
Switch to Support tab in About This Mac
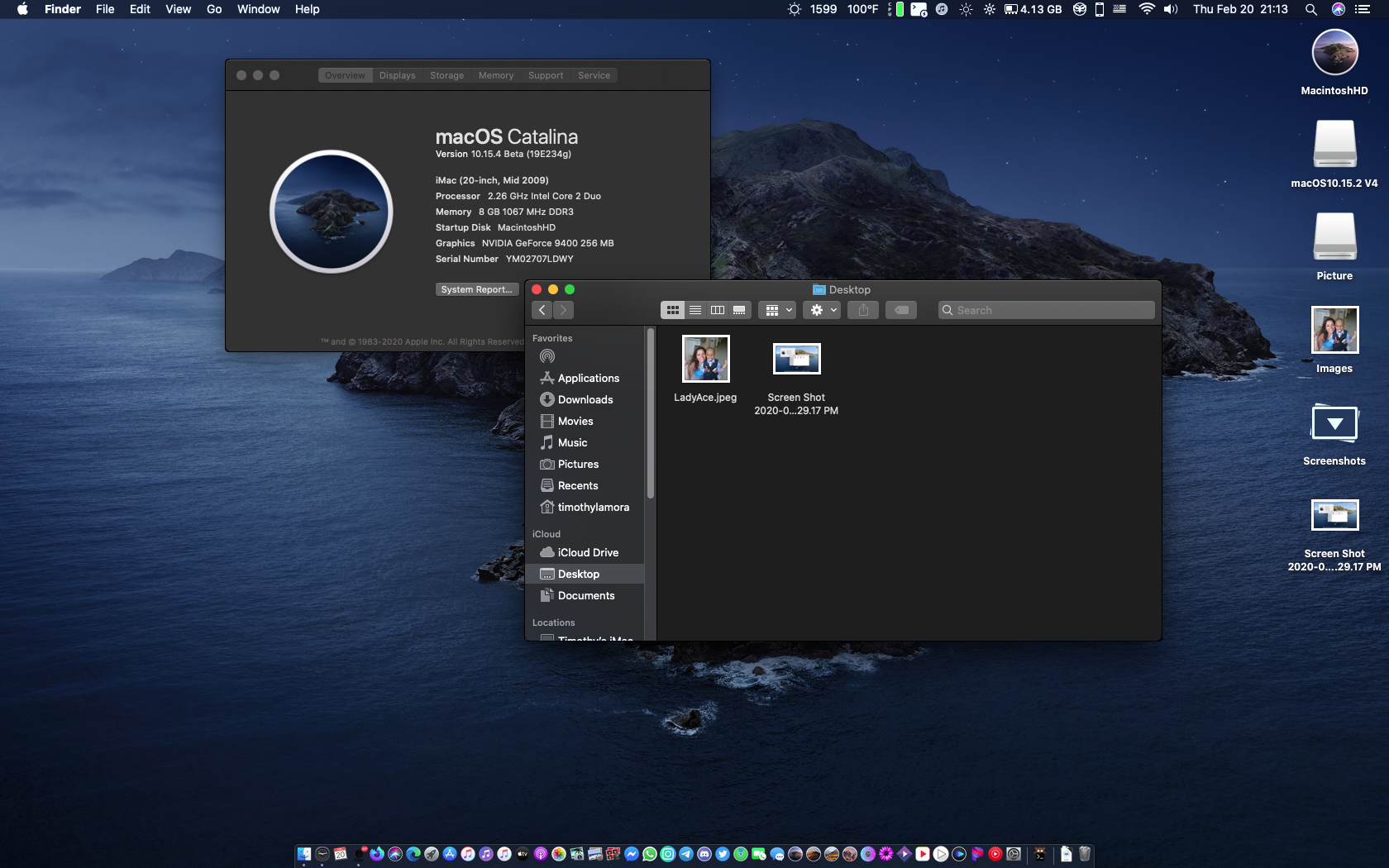click(x=546, y=75)
